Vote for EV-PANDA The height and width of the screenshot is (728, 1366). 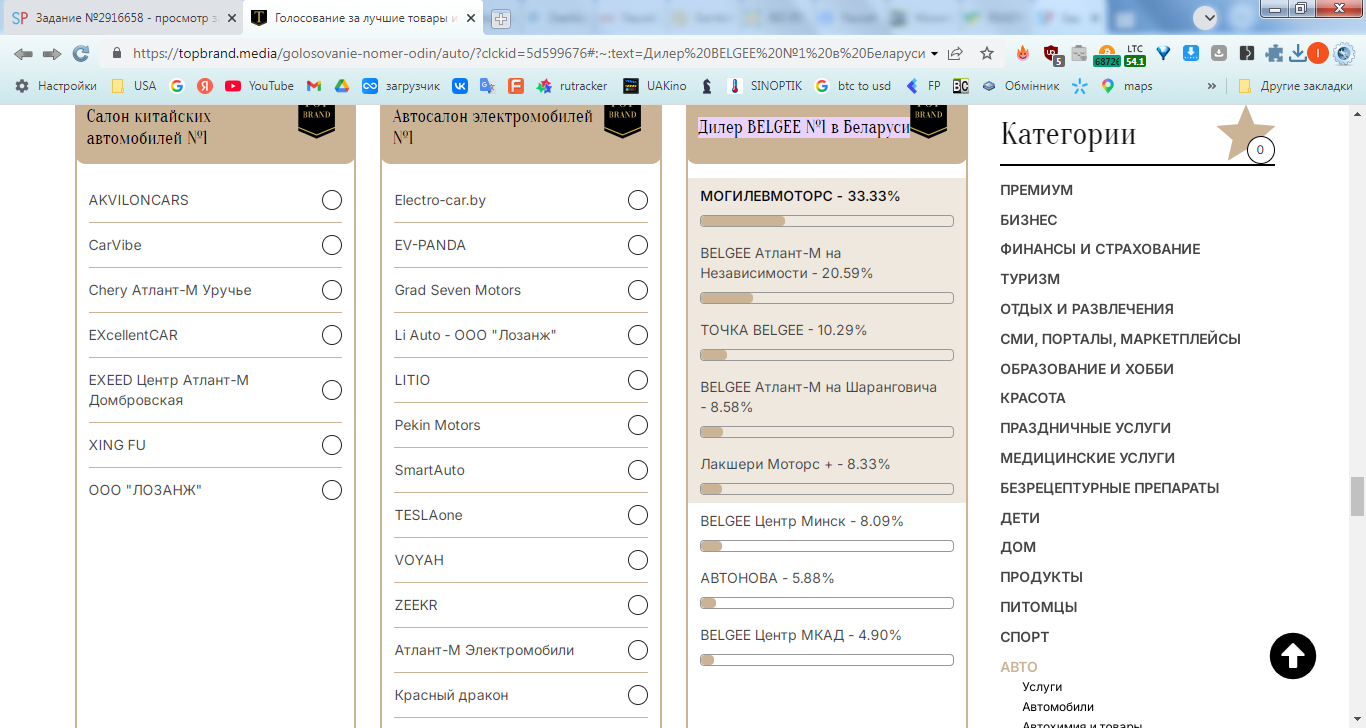point(638,245)
